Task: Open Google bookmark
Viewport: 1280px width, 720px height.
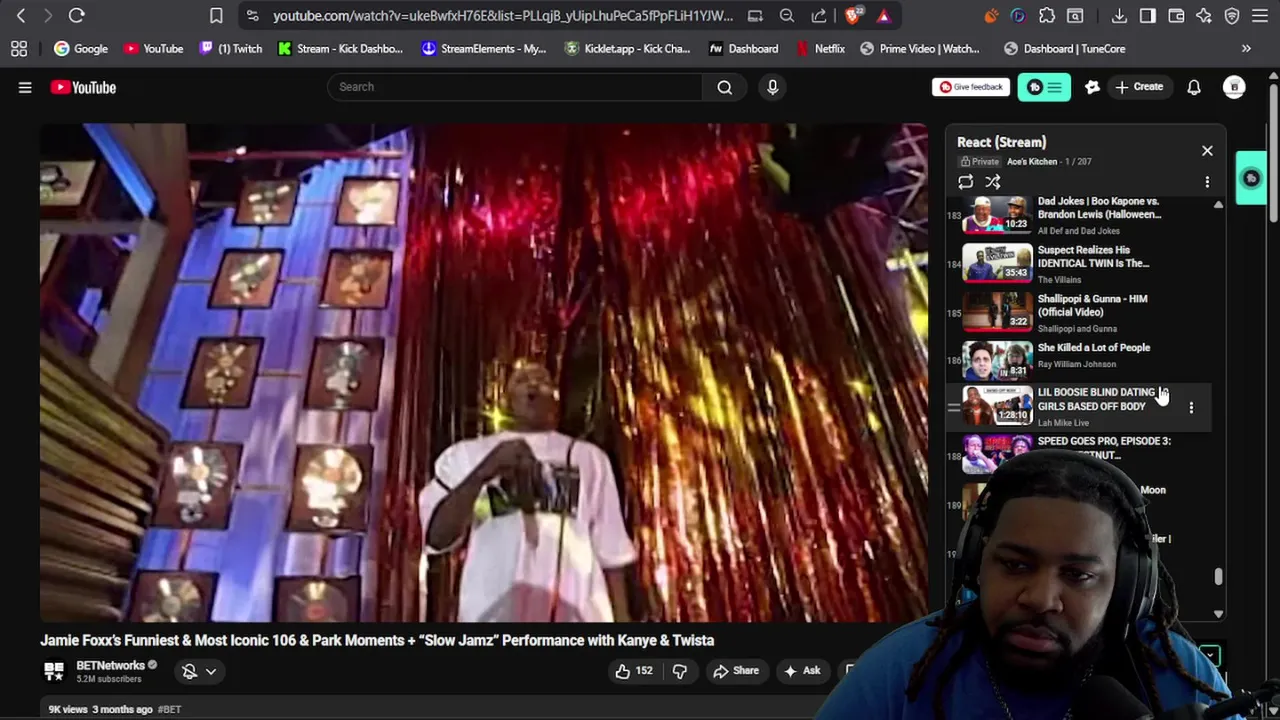Action: click(x=81, y=48)
